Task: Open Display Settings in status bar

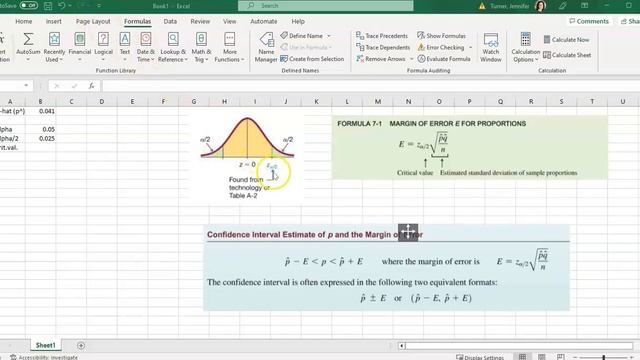Action: pyautogui.click(x=480, y=357)
